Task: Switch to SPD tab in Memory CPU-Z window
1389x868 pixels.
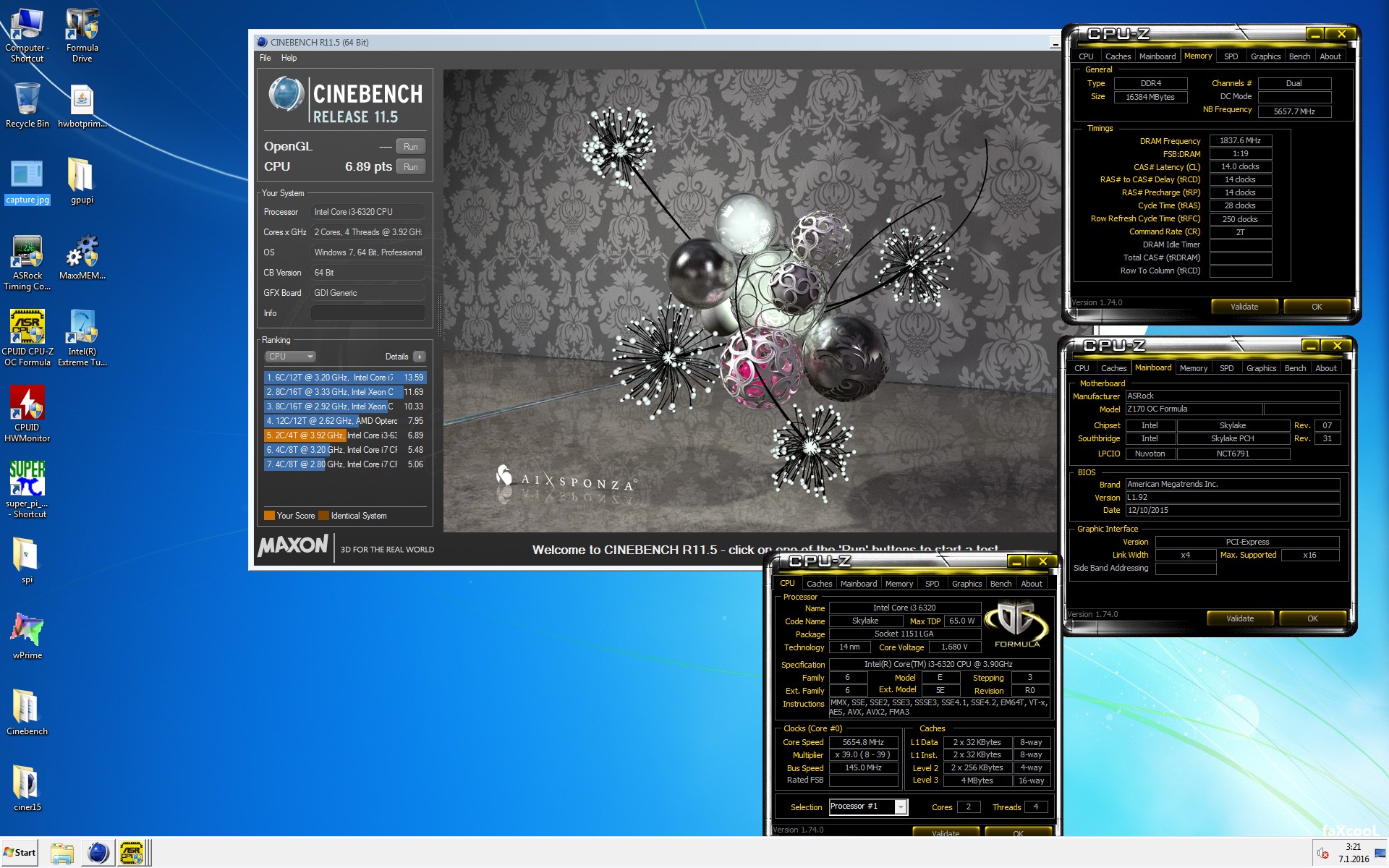Action: (1231, 56)
